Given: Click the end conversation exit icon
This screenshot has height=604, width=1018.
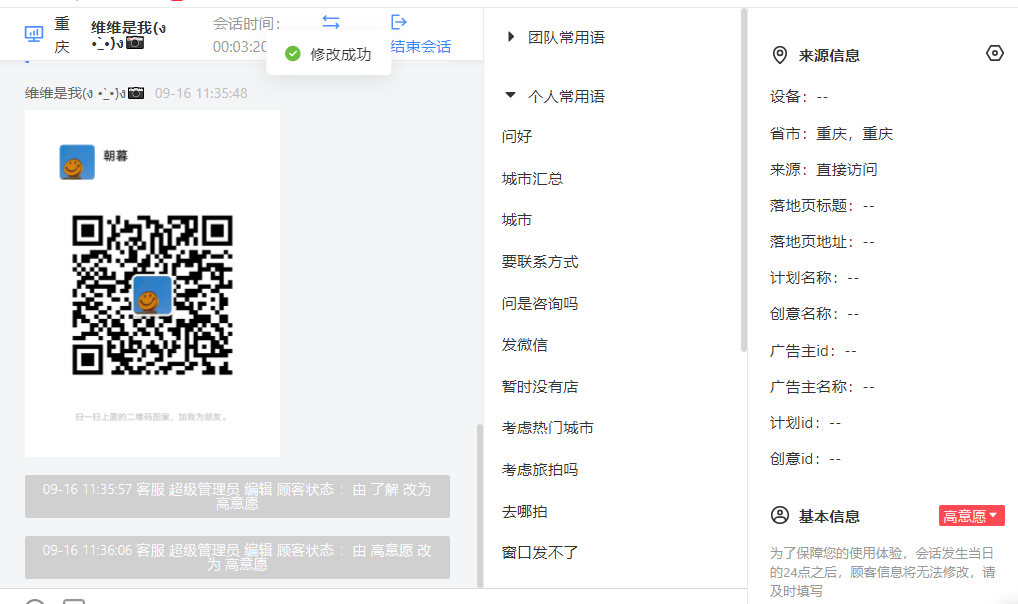Looking at the screenshot, I should pyautogui.click(x=399, y=22).
